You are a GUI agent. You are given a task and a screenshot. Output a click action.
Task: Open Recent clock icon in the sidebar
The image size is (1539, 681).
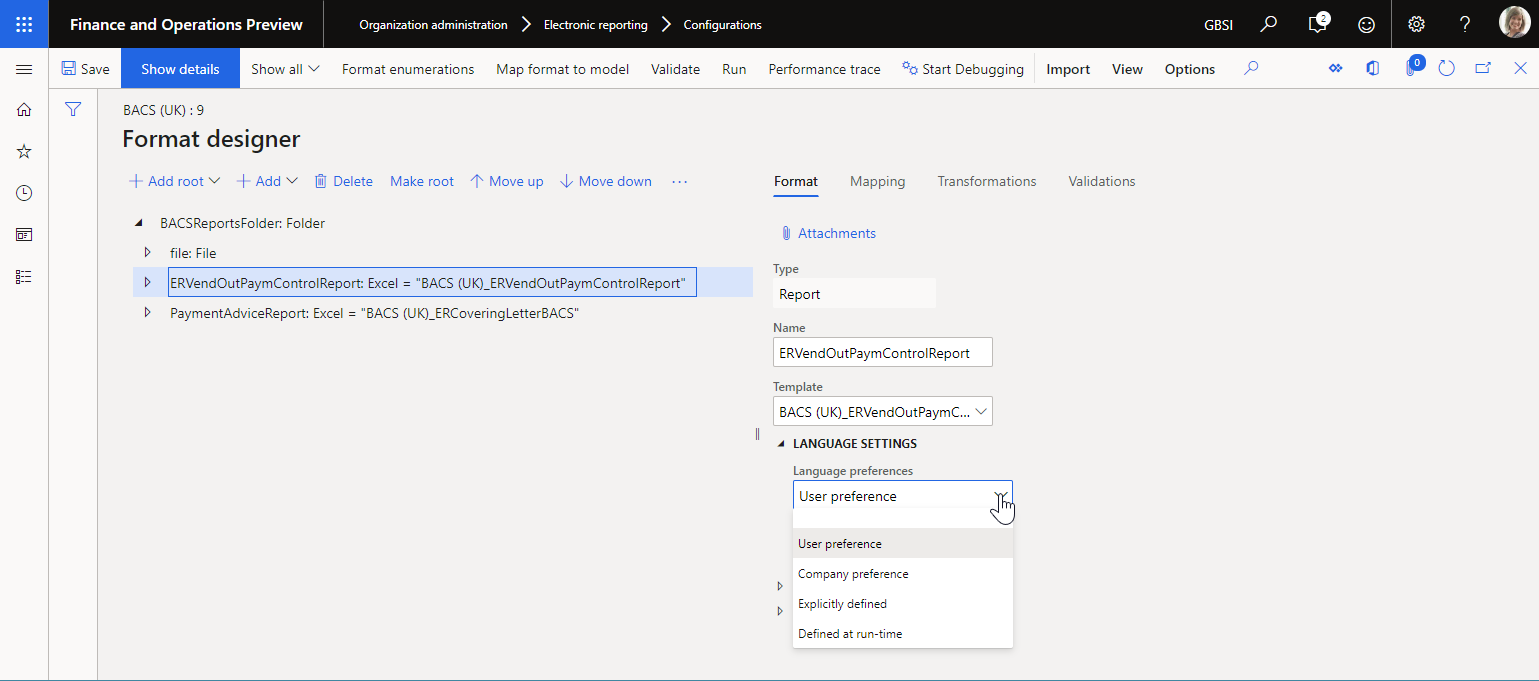[x=24, y=193]
